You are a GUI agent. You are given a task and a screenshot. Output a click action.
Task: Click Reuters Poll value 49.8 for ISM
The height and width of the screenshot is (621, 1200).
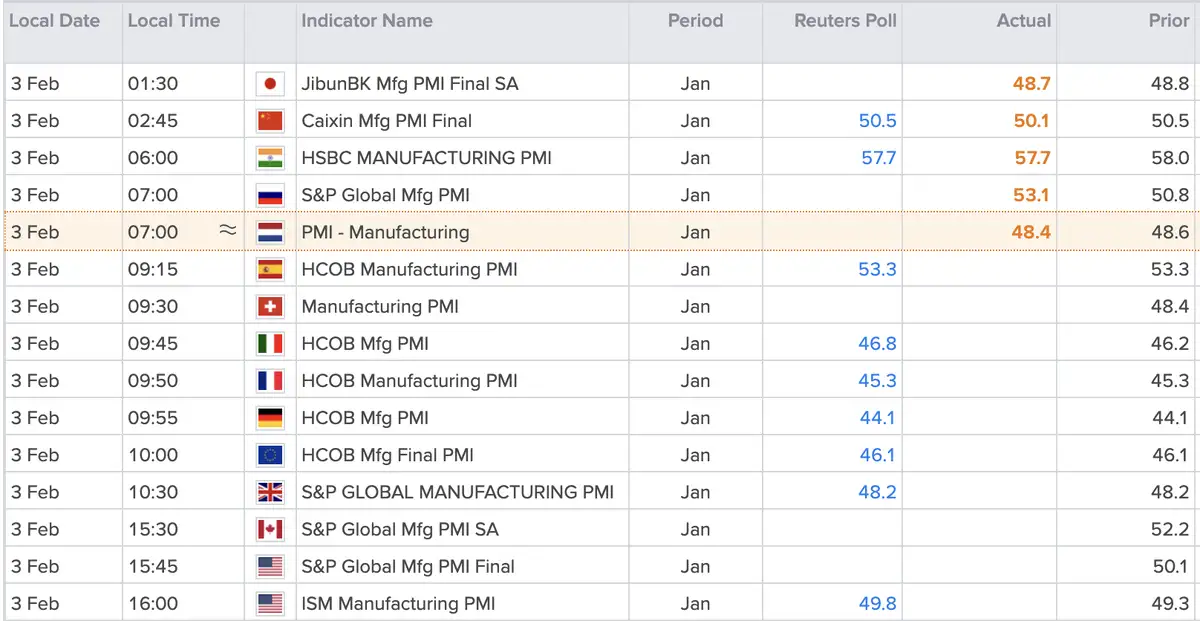click(877, 603)
